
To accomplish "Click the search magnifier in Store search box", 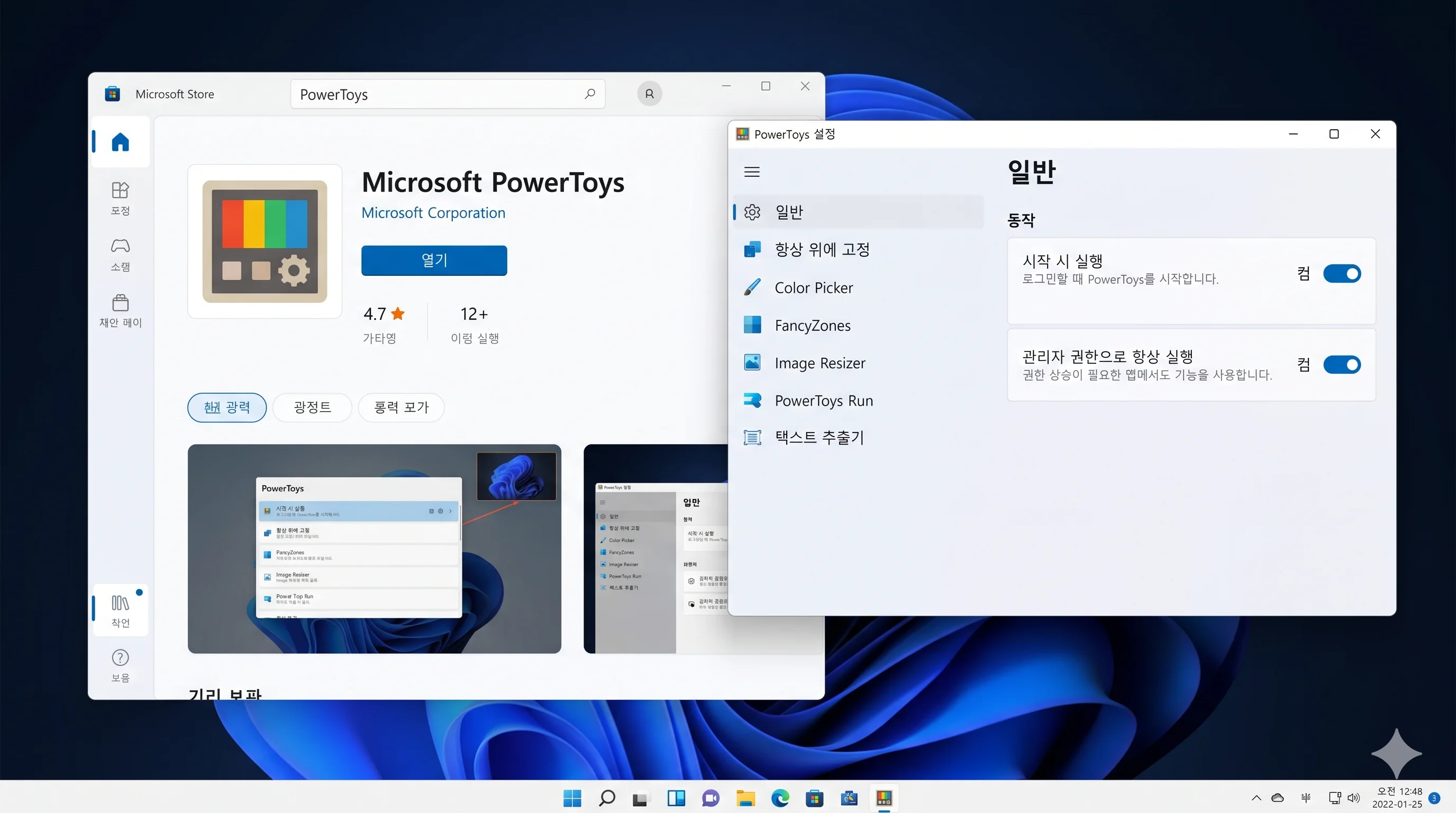I will [x=589, y=94].
